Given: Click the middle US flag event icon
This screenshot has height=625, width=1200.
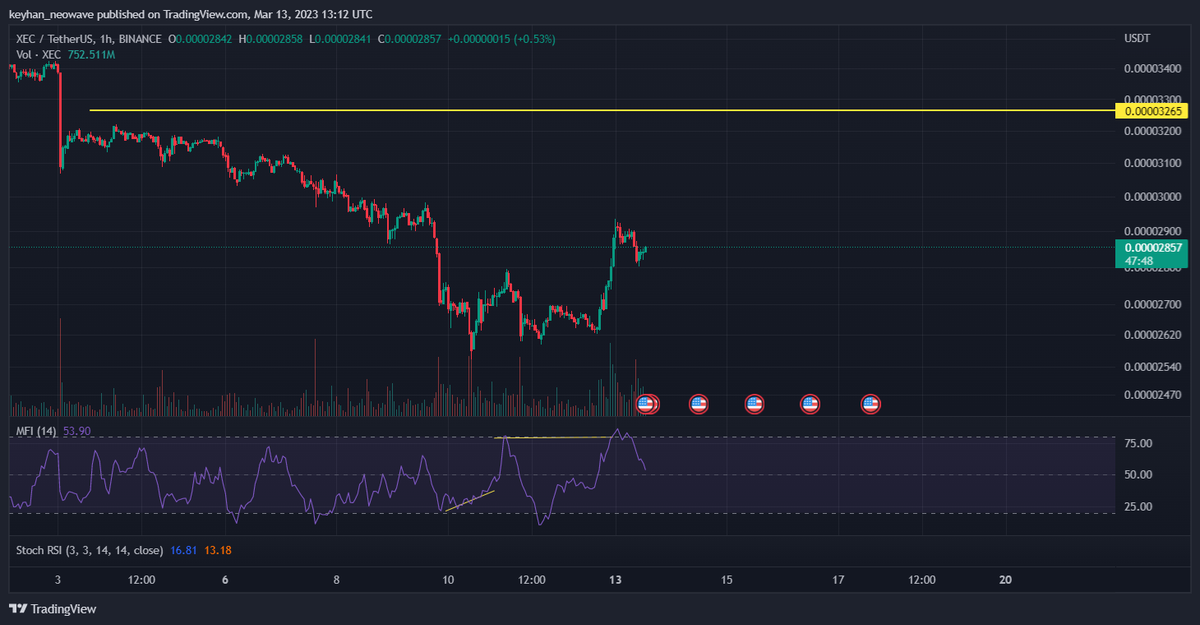Looking at the screenshot, I should [x=755, y=404].
